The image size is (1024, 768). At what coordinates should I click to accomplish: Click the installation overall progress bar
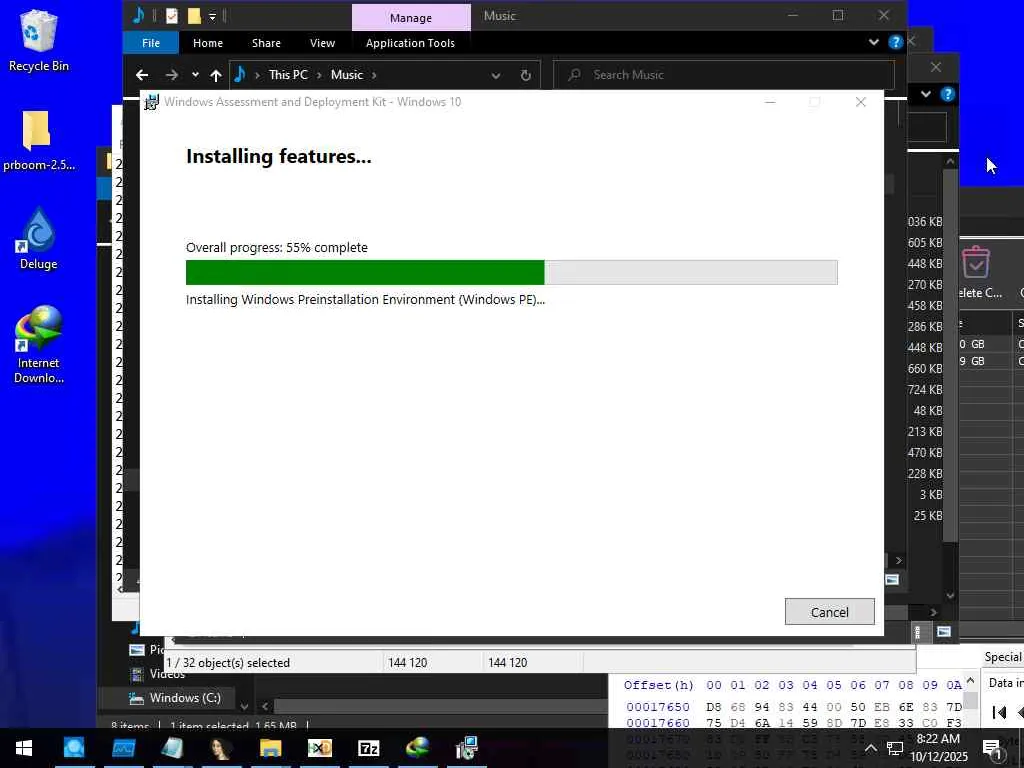tap(511, 272)
